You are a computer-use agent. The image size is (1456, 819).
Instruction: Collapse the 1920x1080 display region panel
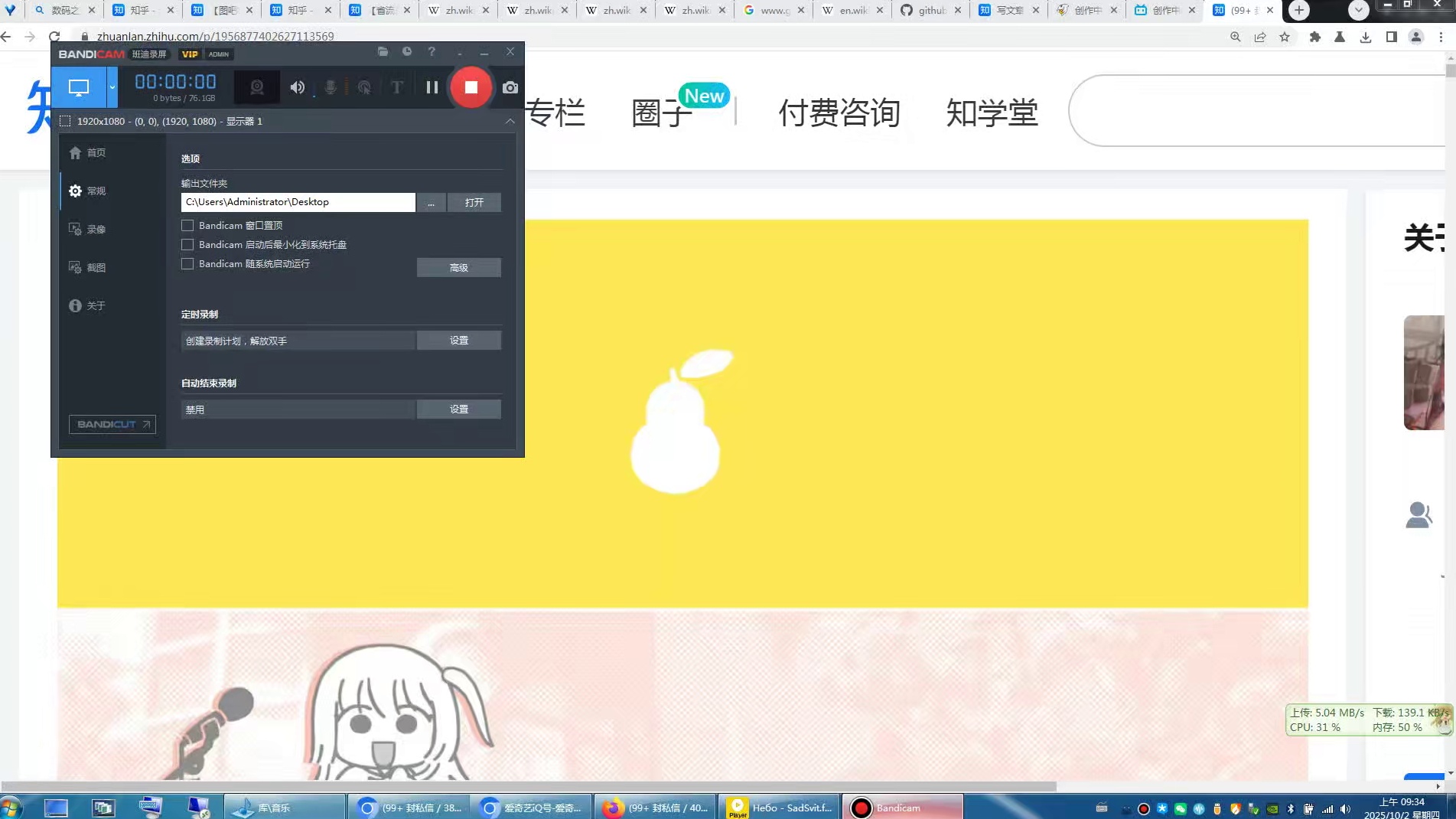(510, 121)
